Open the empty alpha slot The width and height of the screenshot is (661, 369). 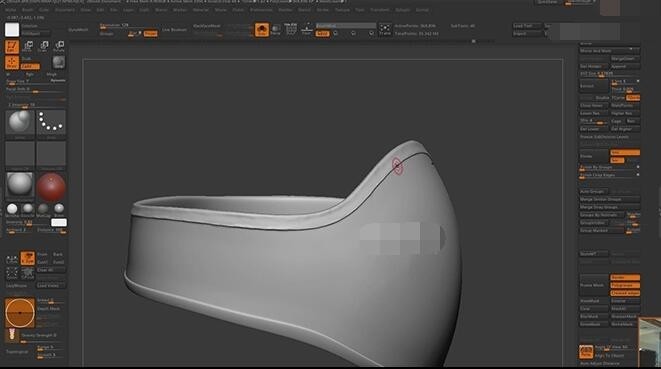pyautogui.click(x=20, y=155)
